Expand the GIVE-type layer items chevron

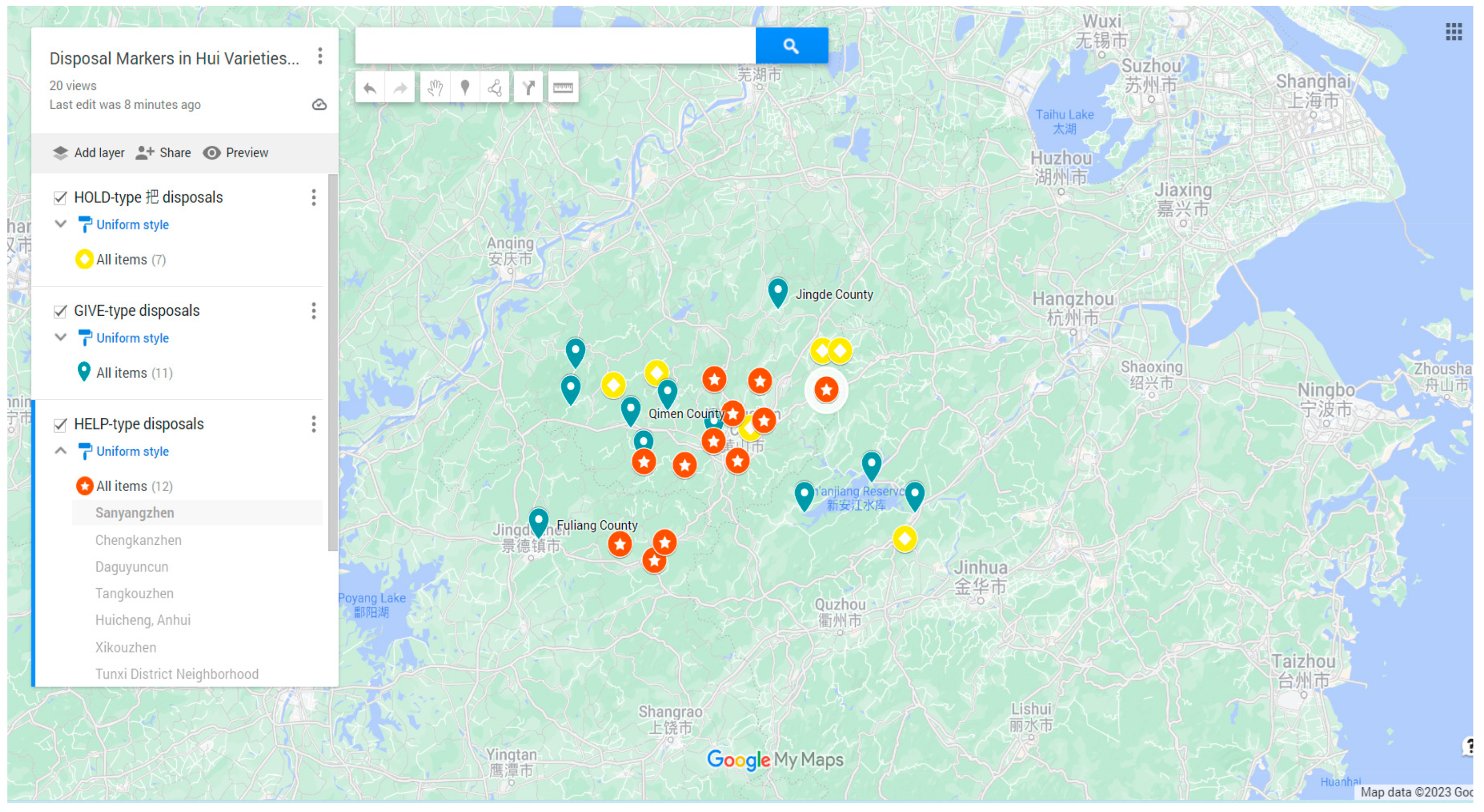(x=61, y=338)
